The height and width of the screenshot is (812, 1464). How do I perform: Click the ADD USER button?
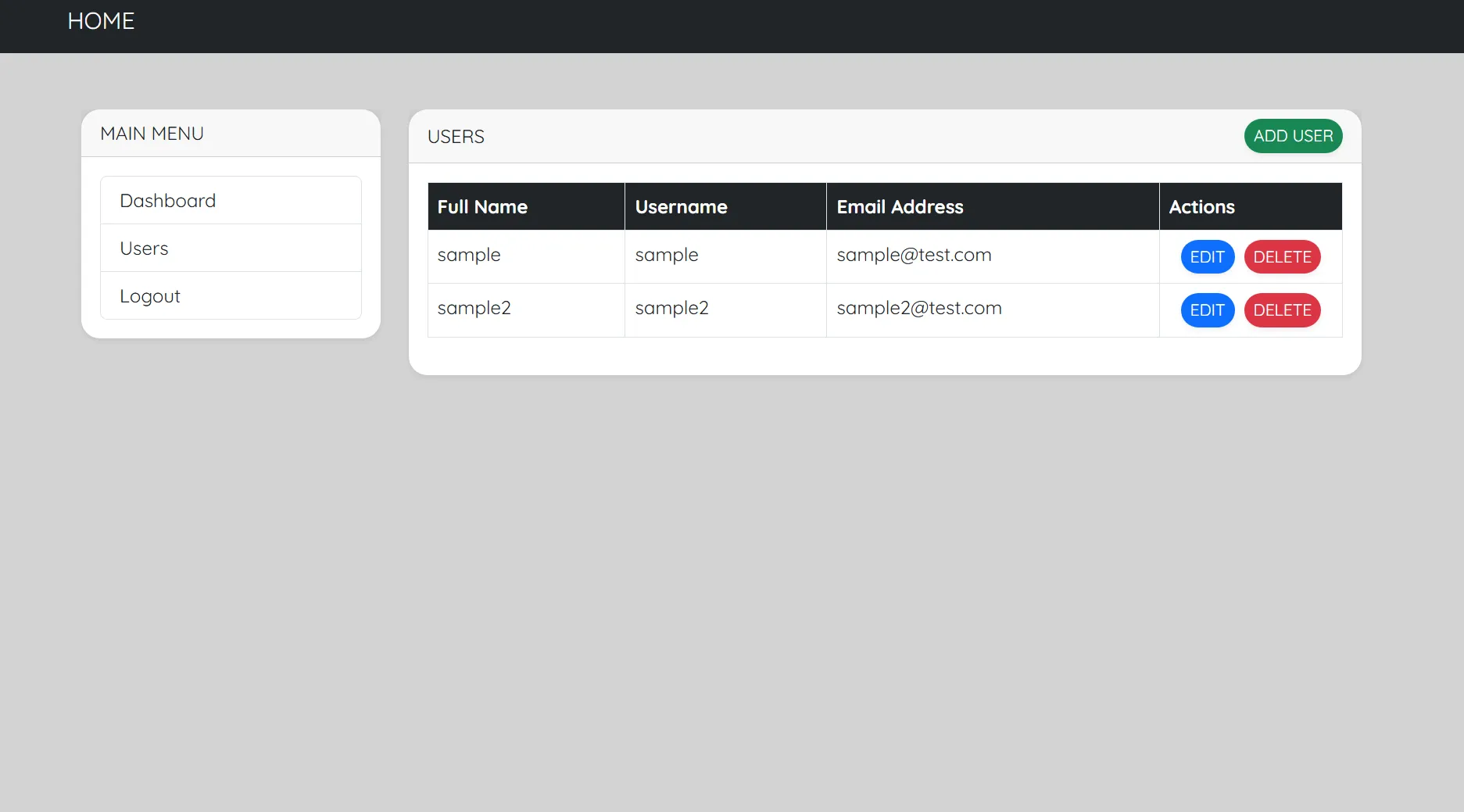1293,136
